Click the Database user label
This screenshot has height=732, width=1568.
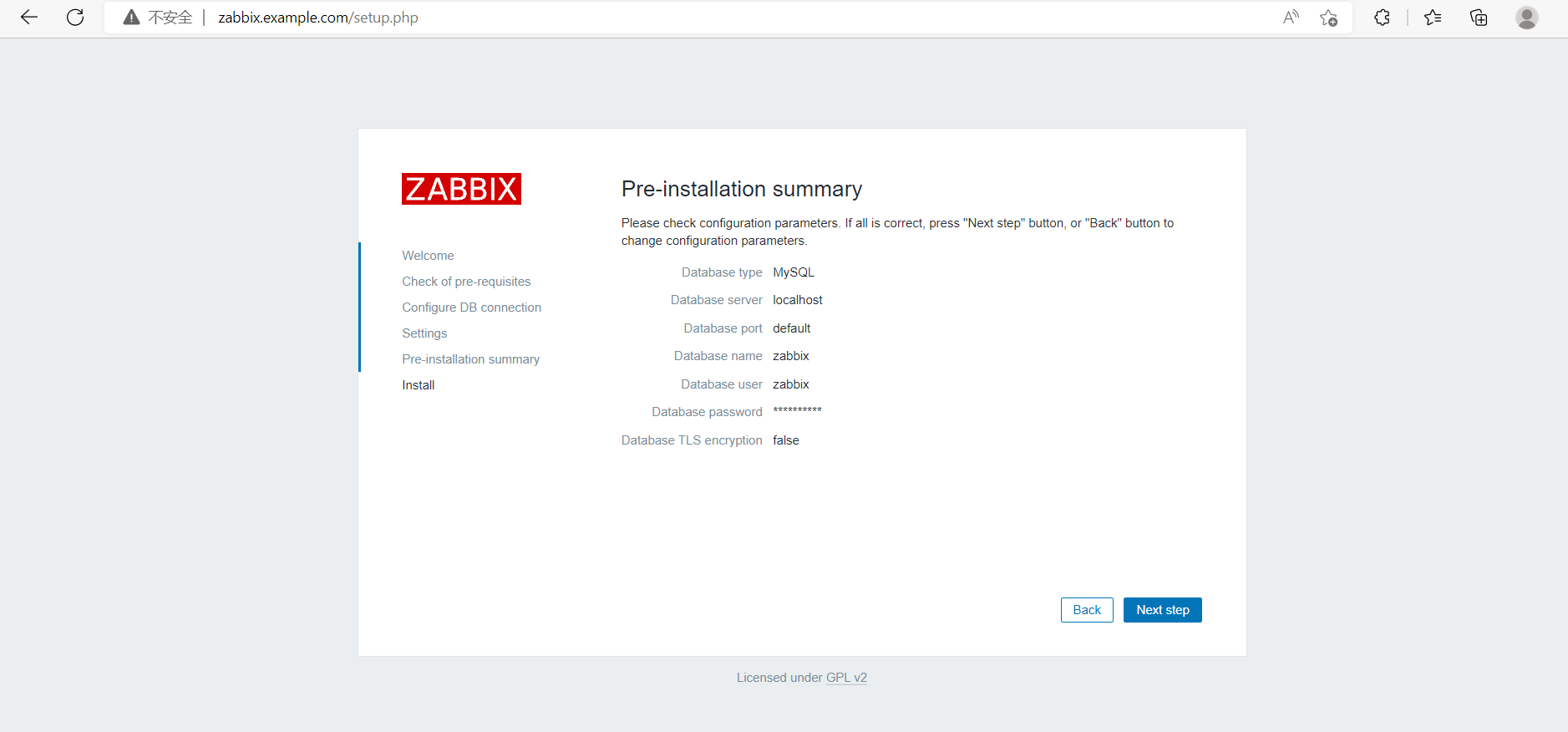click(722, 384)
